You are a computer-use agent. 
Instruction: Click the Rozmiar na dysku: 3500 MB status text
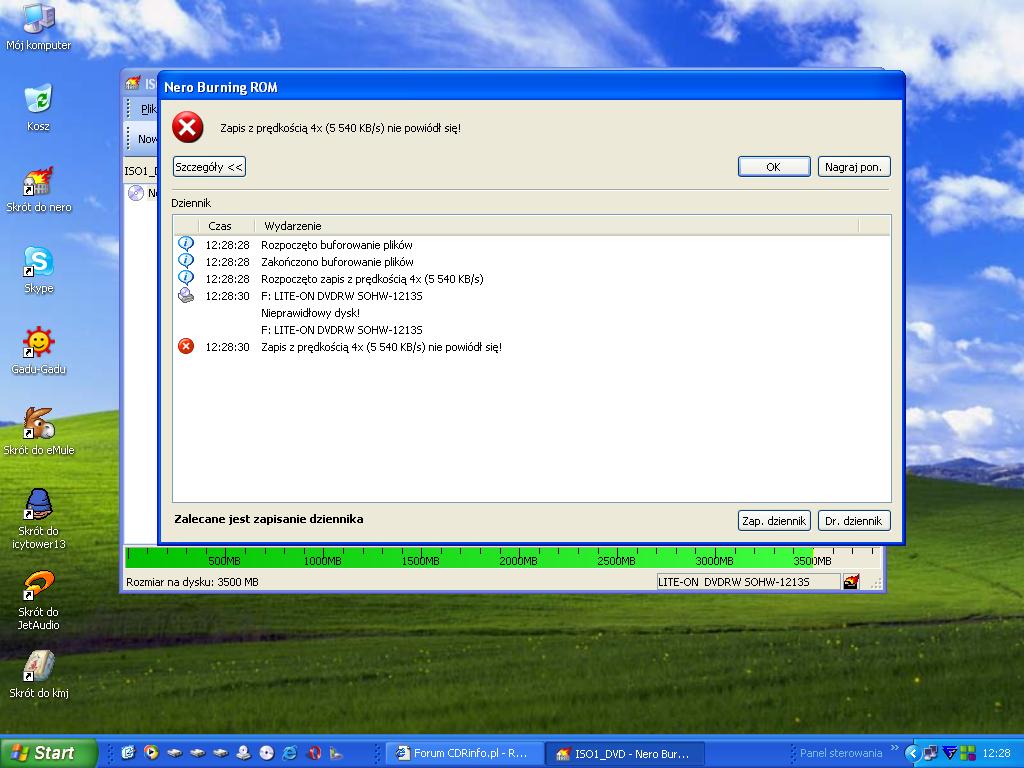pos(192,582)
